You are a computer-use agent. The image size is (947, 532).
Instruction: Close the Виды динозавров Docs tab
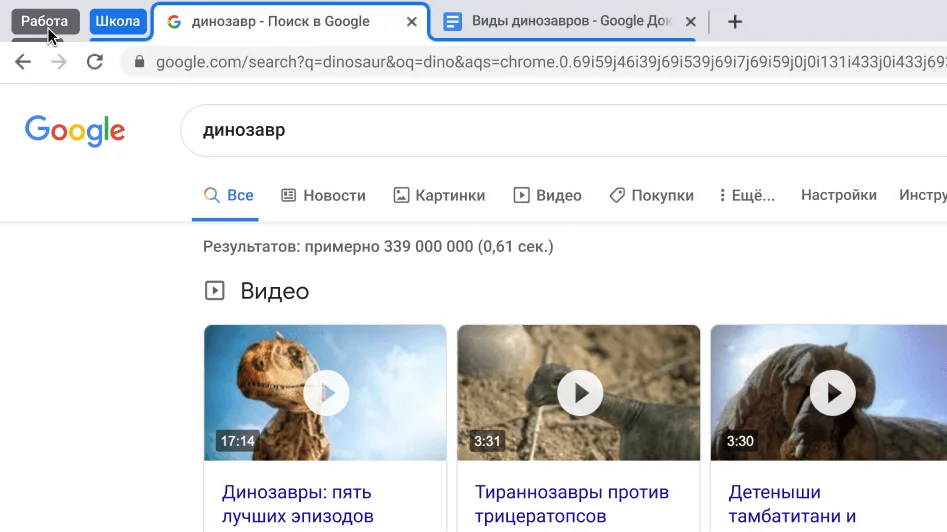tap(688, 22)
